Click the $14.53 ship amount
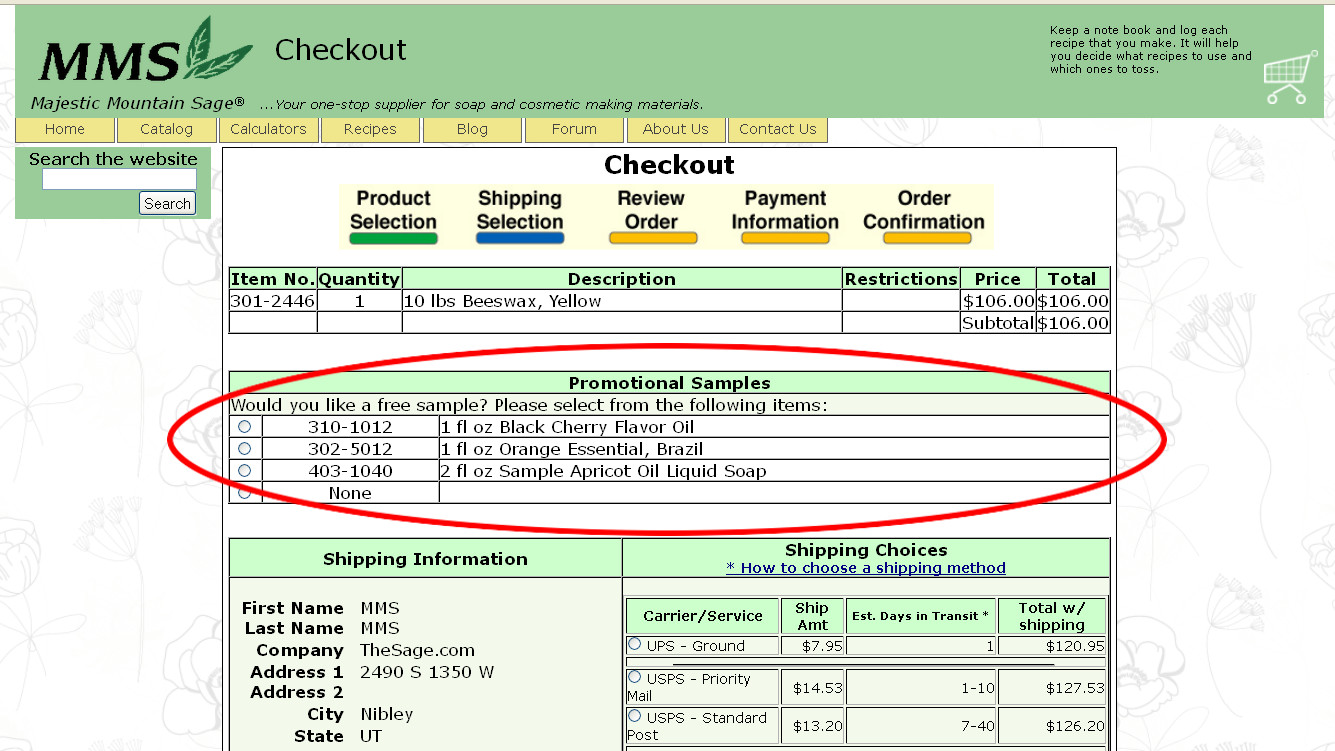 point(812,688)
